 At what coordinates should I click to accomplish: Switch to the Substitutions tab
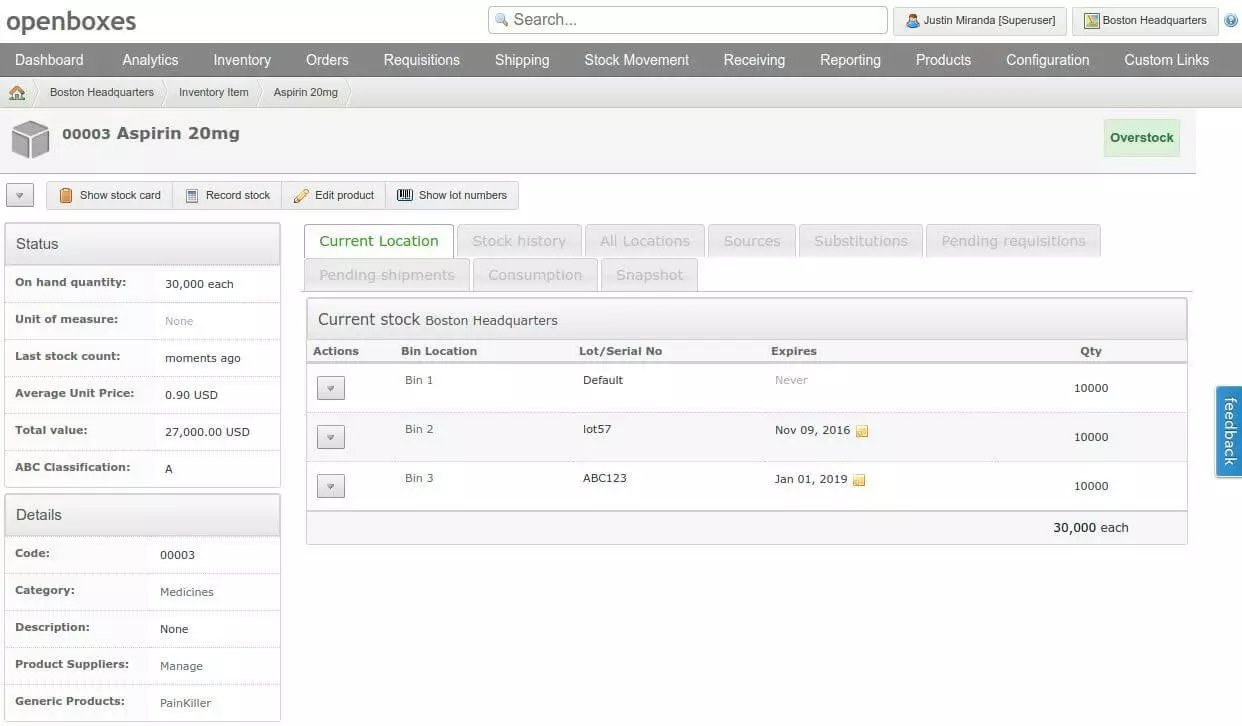coord(861,241)
